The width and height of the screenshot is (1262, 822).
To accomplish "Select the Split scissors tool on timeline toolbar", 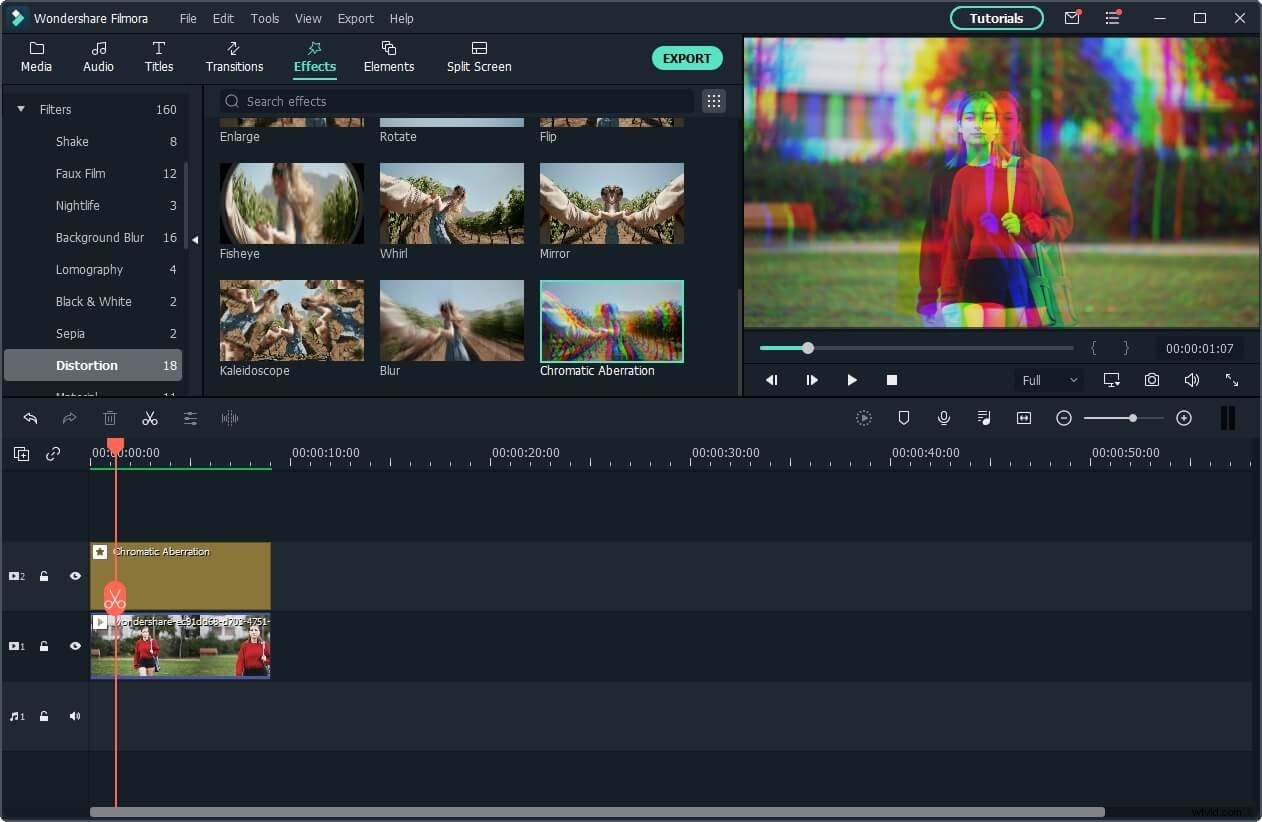I will [x=150, y=418].
